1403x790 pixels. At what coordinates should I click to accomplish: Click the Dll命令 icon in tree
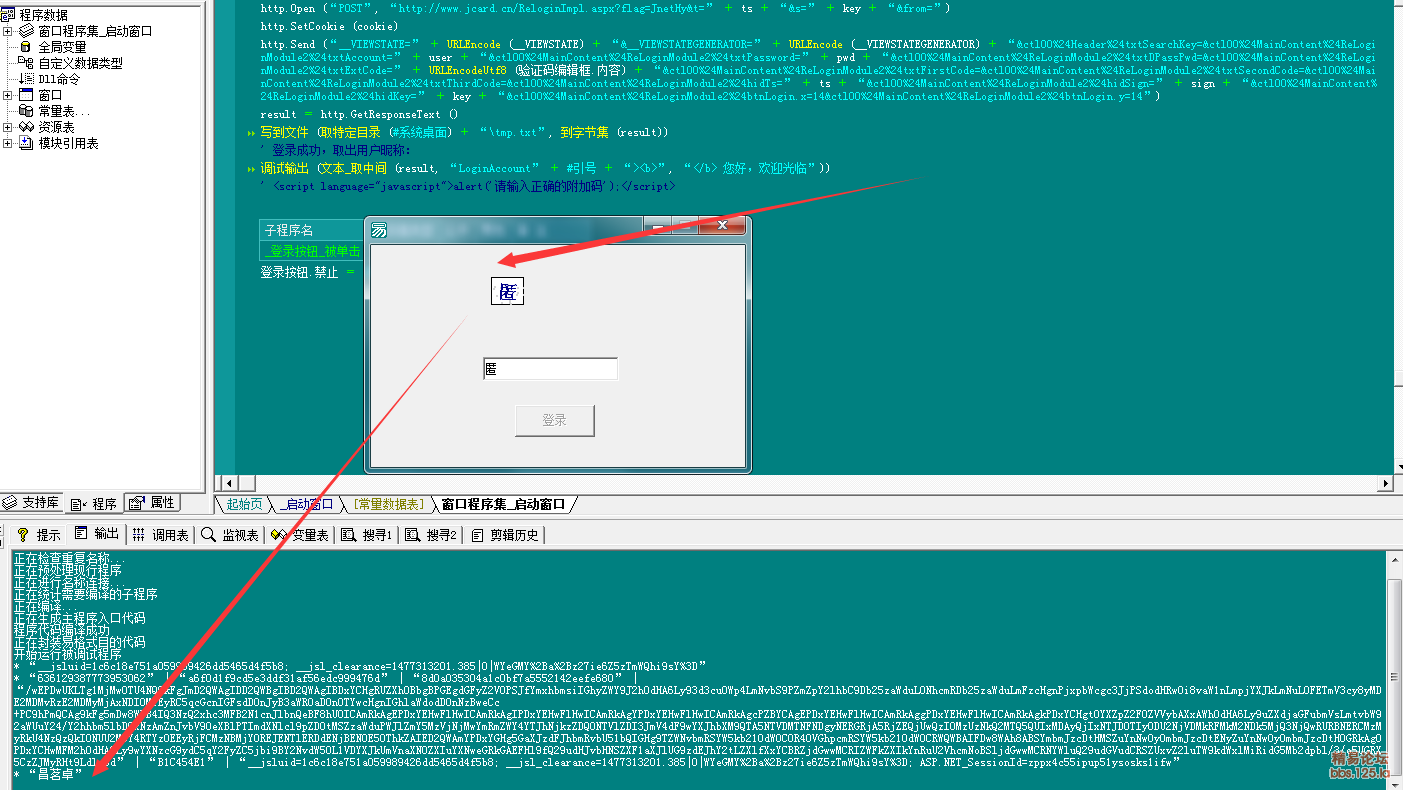pyautogui.click(x=25, y=79)
